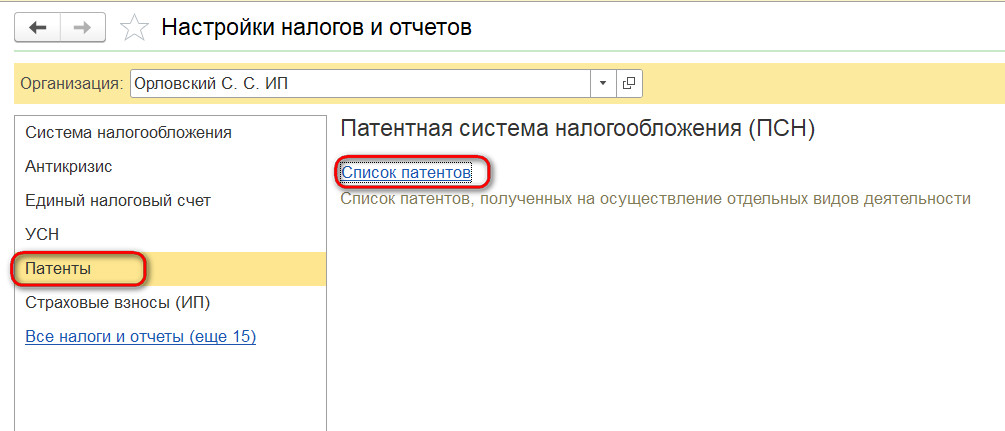
Task: Open Единый налоговый счет section
Action: (170, 201)
